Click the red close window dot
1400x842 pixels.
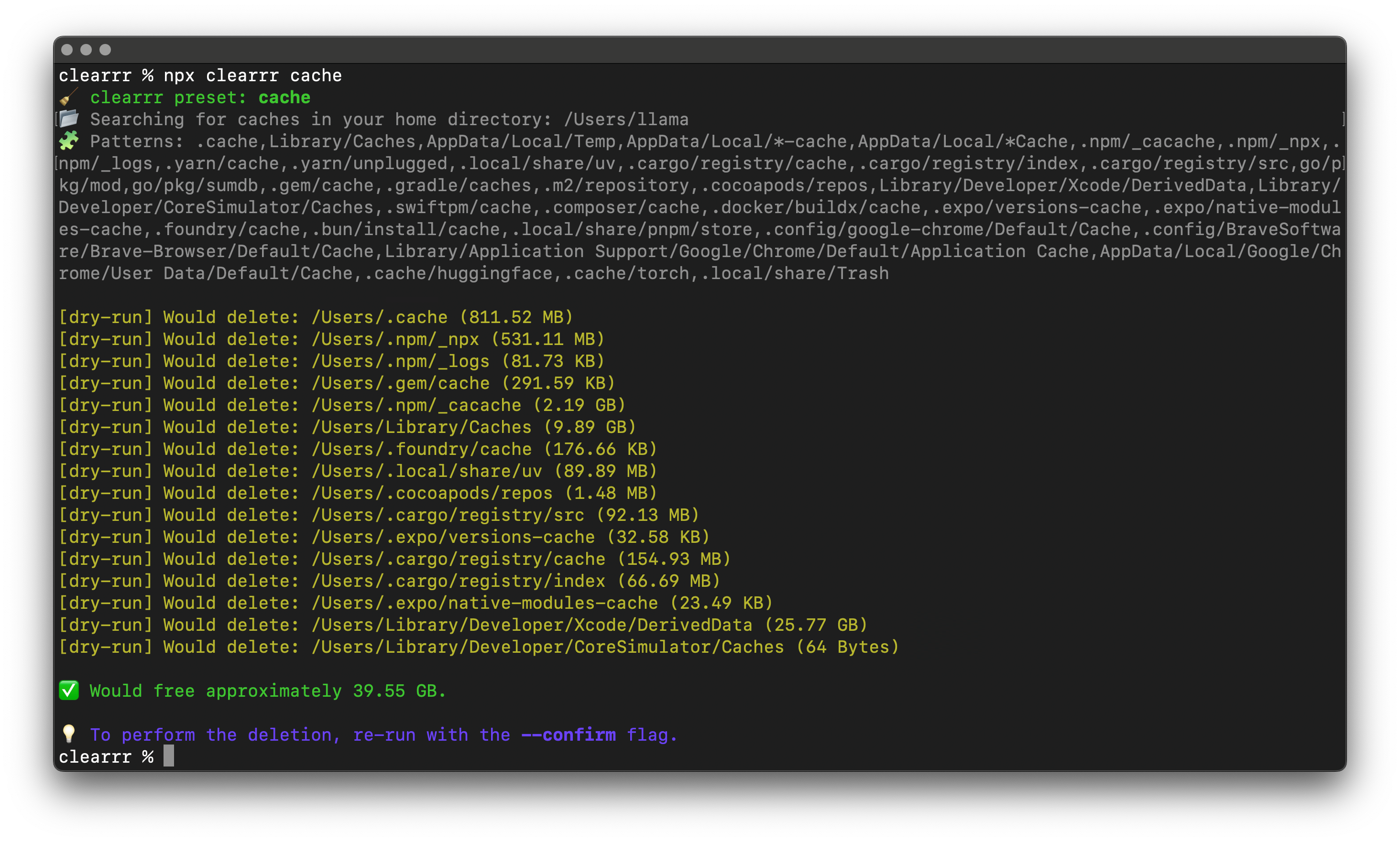pyautogui.click(x=67, y=50)
